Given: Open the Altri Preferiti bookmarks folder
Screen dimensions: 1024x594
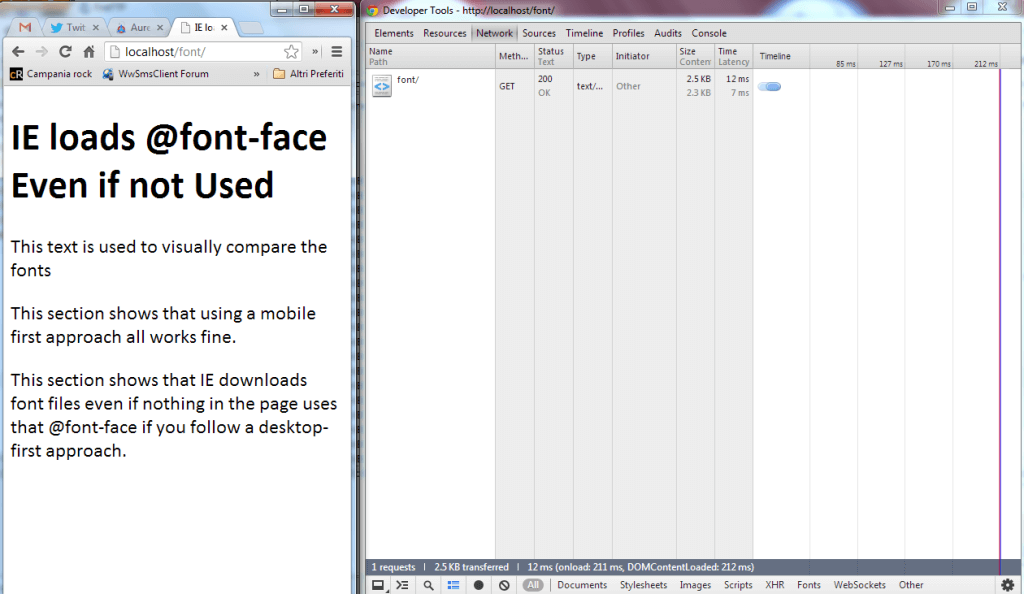Looking at the screenshot, I should click(x=307, y=73).
